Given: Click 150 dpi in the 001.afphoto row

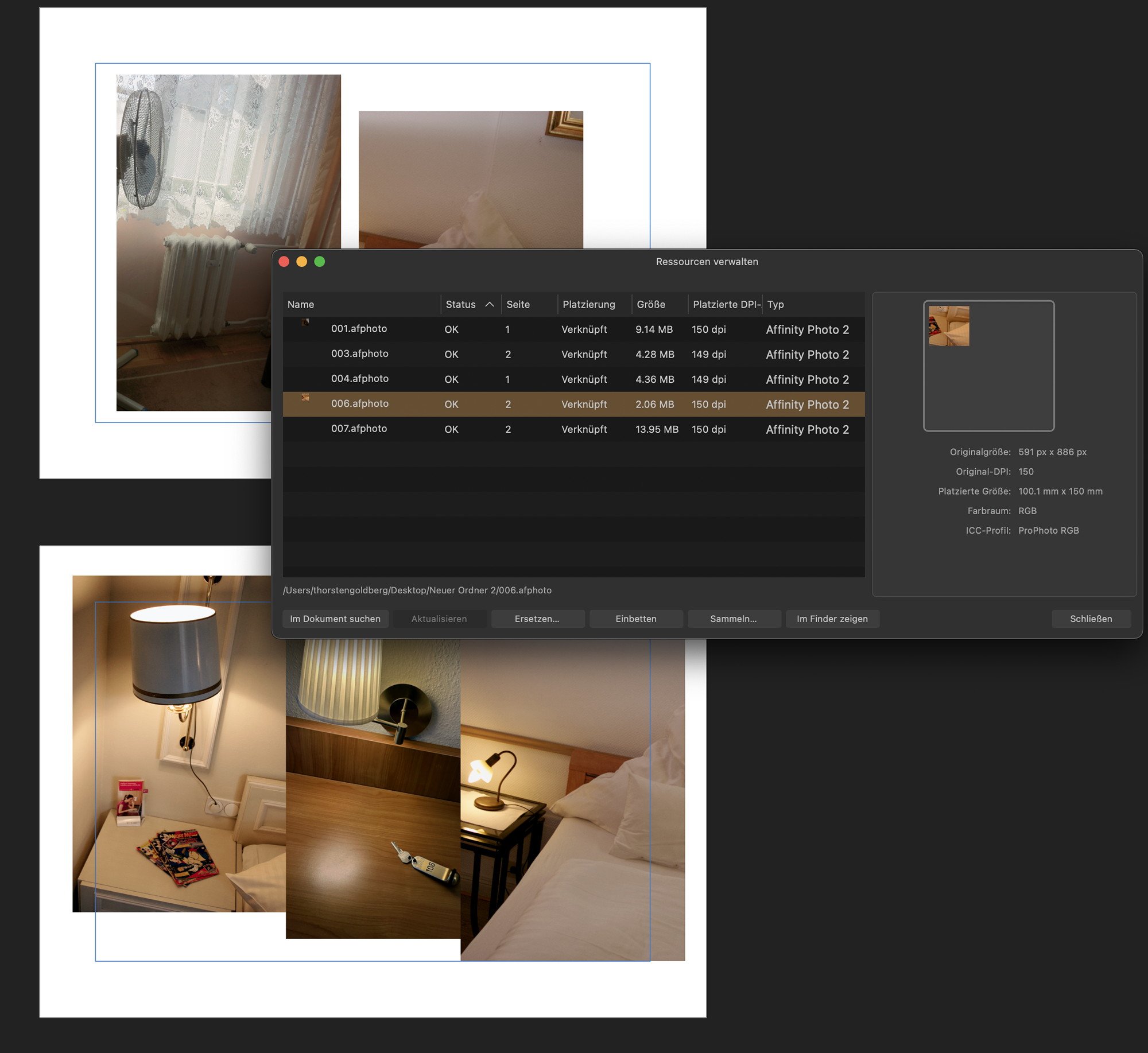Looking at the screenshot, I should point(708,329).
